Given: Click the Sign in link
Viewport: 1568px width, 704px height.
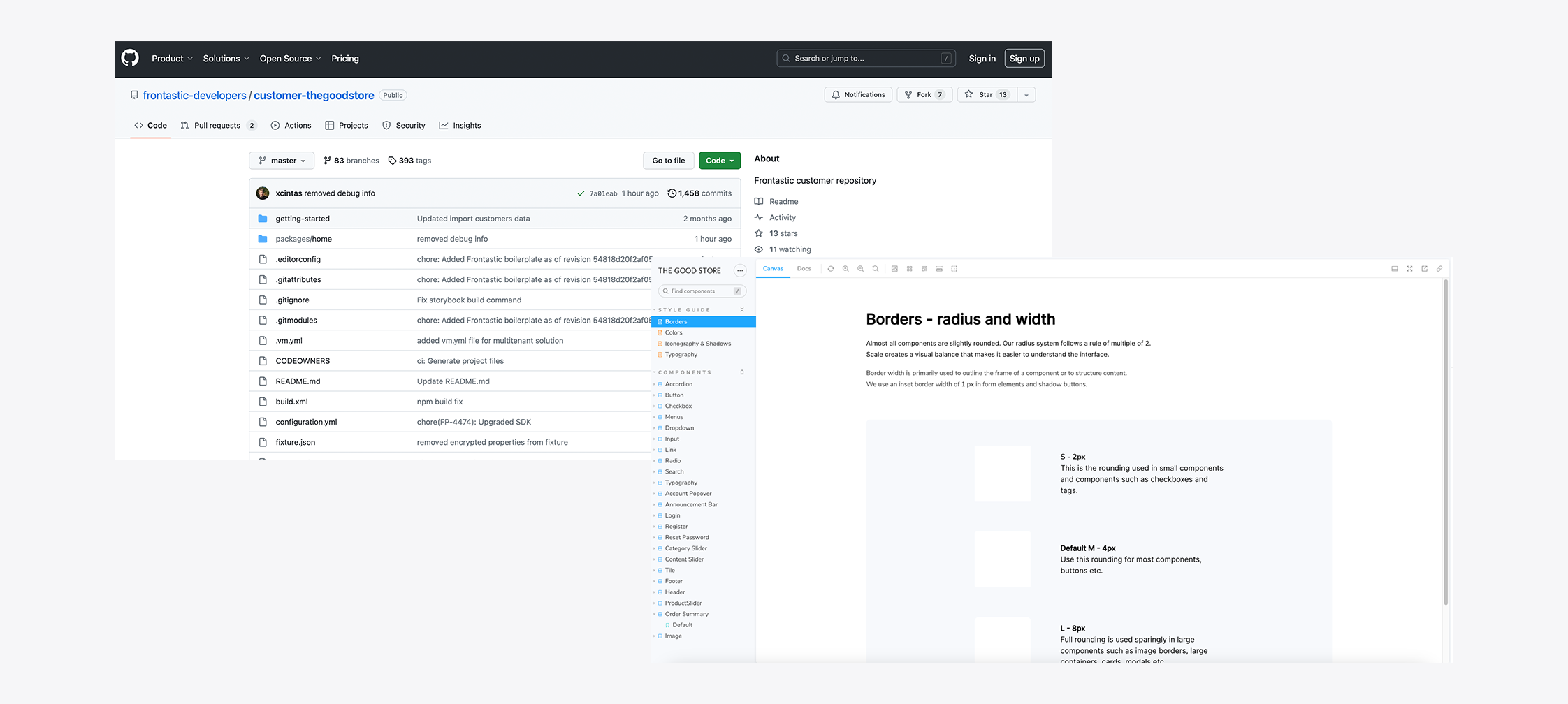Looking at the screenshot, I should [x=982, y=59].
